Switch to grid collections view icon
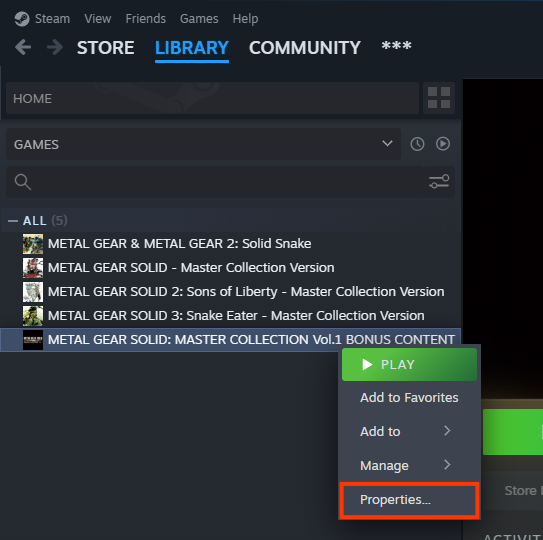The height and width of the screenshot is (540, 543). pos(439,98)
